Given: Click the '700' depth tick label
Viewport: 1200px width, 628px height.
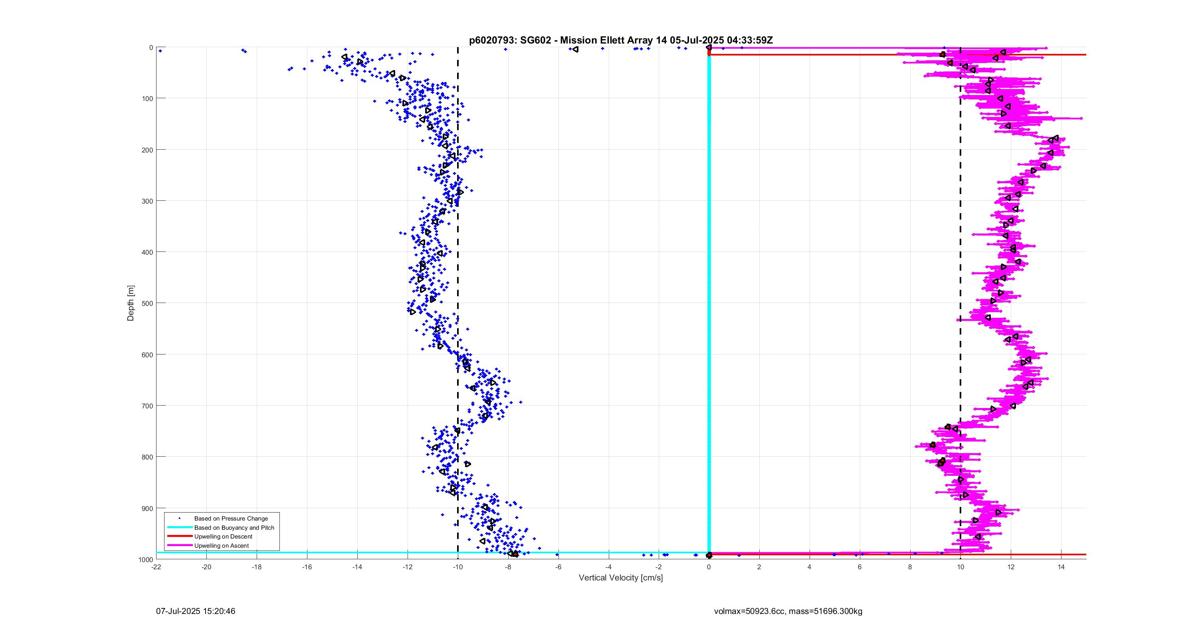Looking at the screenshot, I should click(x=146, y=406).
